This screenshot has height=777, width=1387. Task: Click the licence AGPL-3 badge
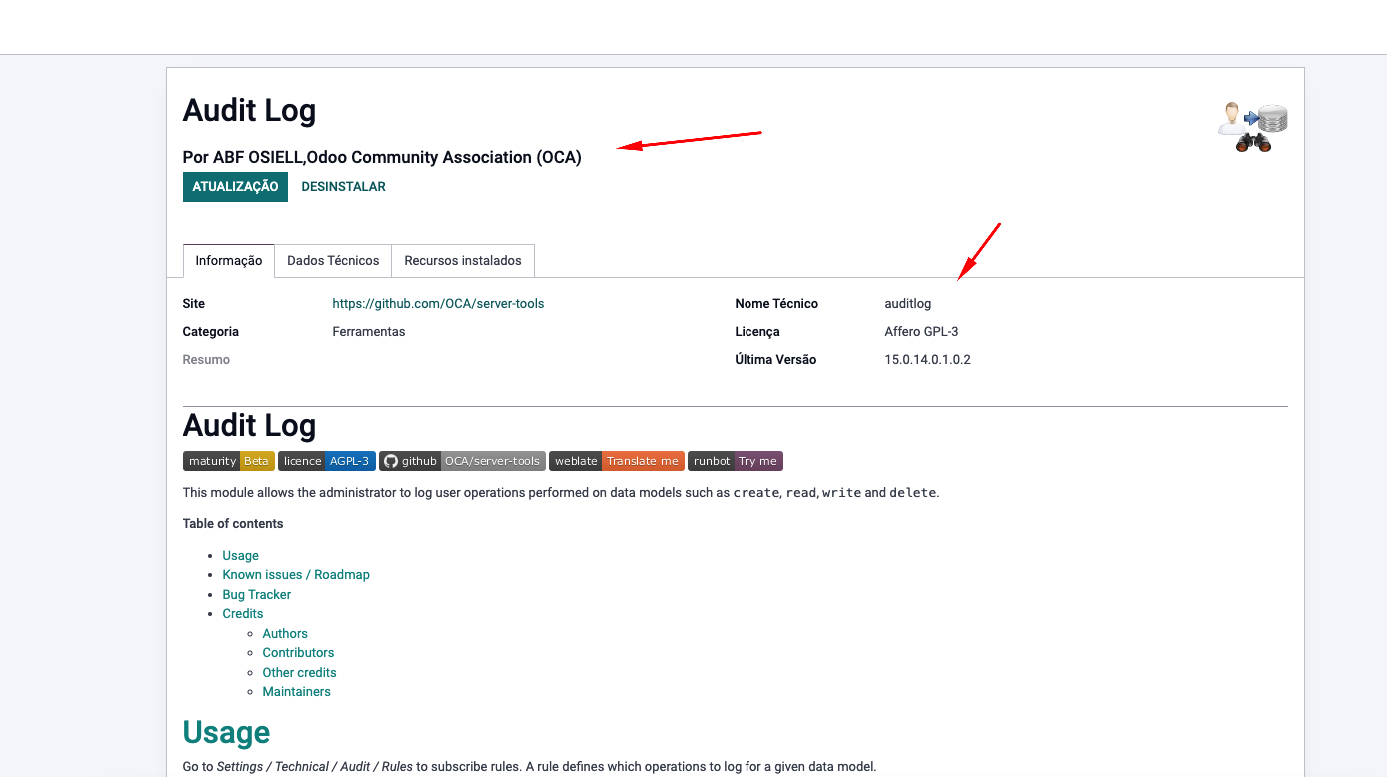tap(327, 461)
